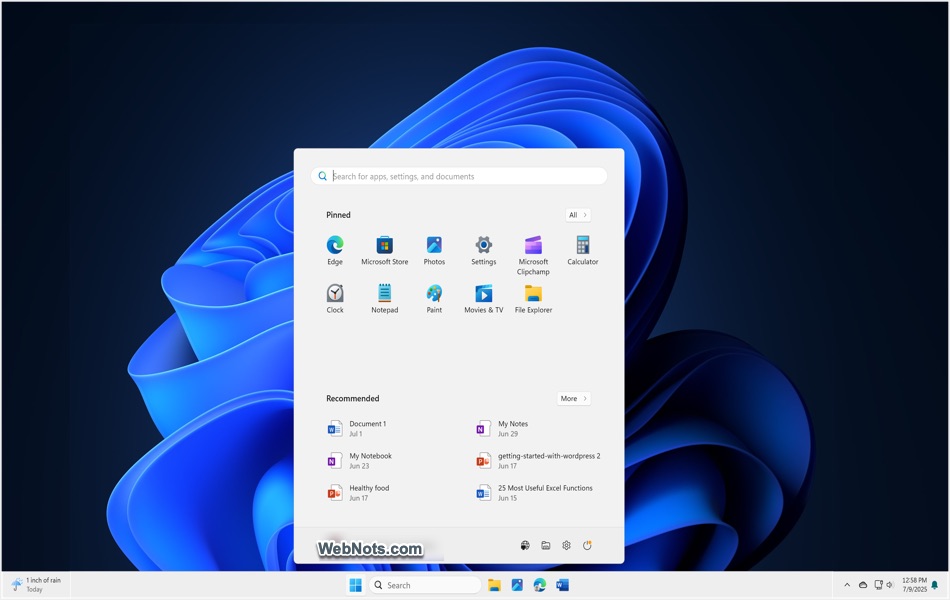This screenshot has height=600, width=950.
Task: Click the Start menu search field
Action: point(459,176)
